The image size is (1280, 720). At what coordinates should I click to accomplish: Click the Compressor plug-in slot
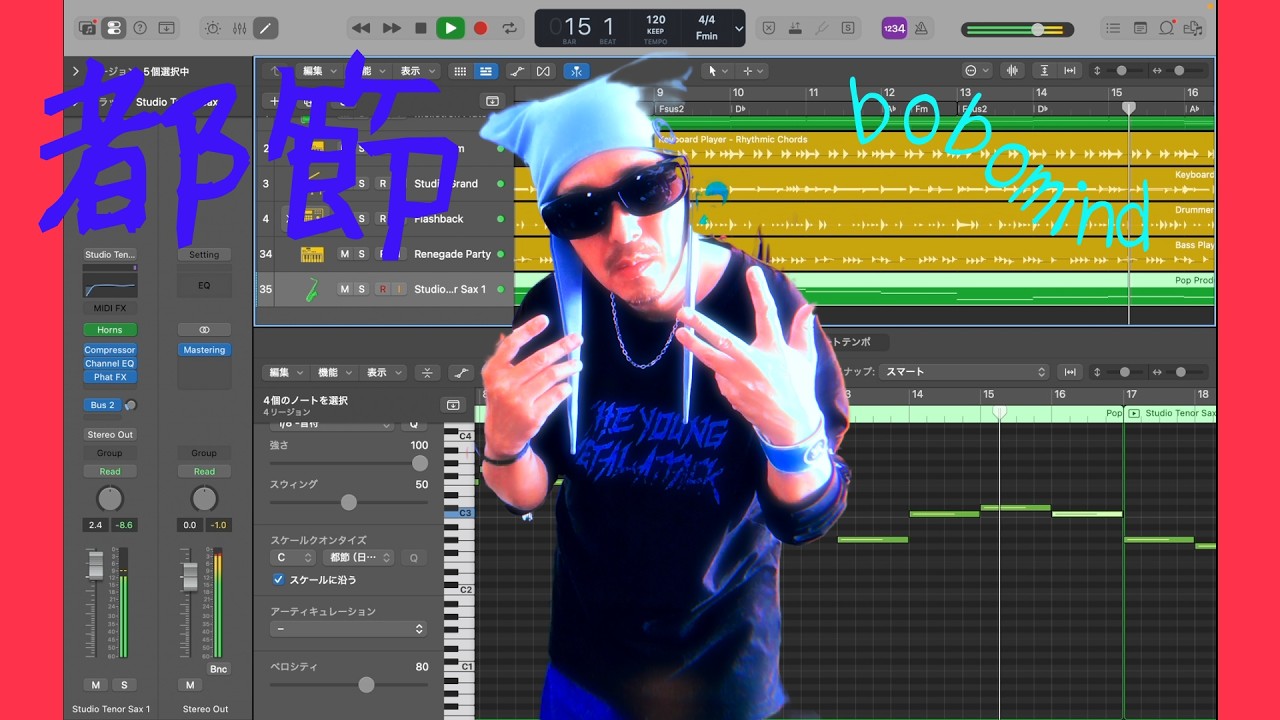[110, 350]
